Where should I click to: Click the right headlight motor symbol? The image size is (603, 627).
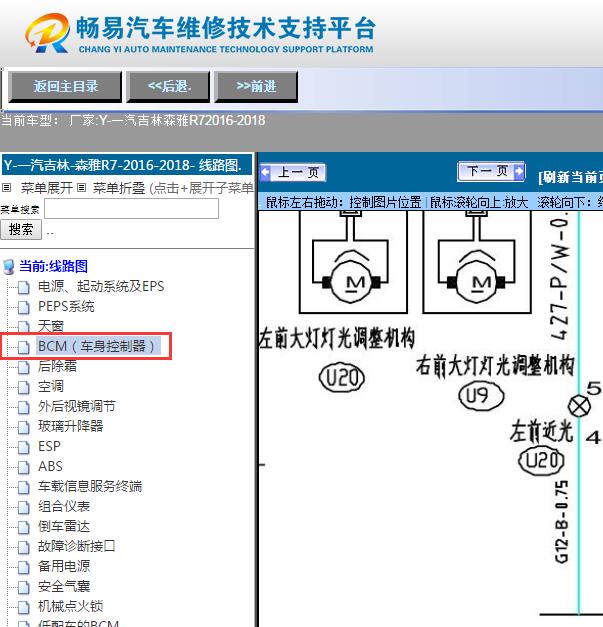pos(477,280)
